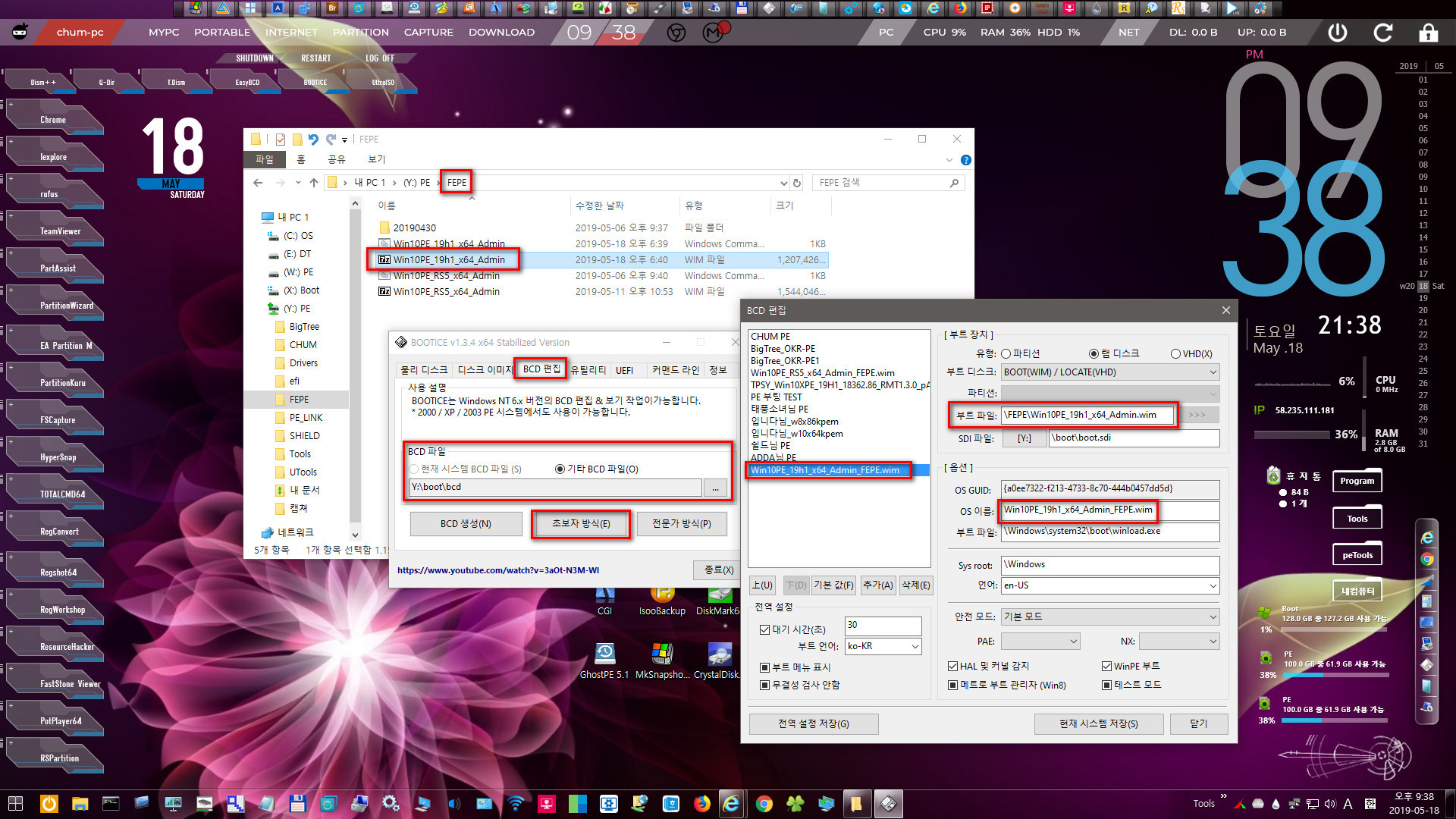Toggle 무결성 검사 안함 checkbox
The image size is (1456, 819).
coord(764,685)
